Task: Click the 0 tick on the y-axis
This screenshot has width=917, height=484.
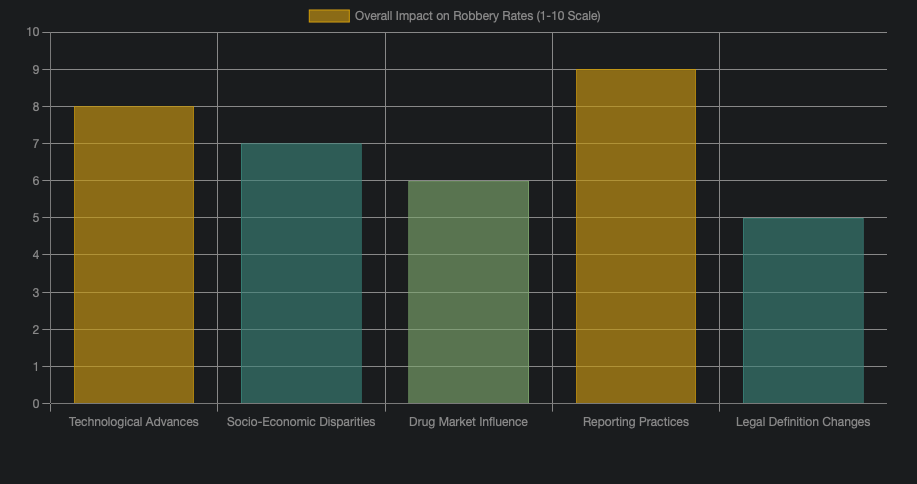Action: (x=35, y=404)
